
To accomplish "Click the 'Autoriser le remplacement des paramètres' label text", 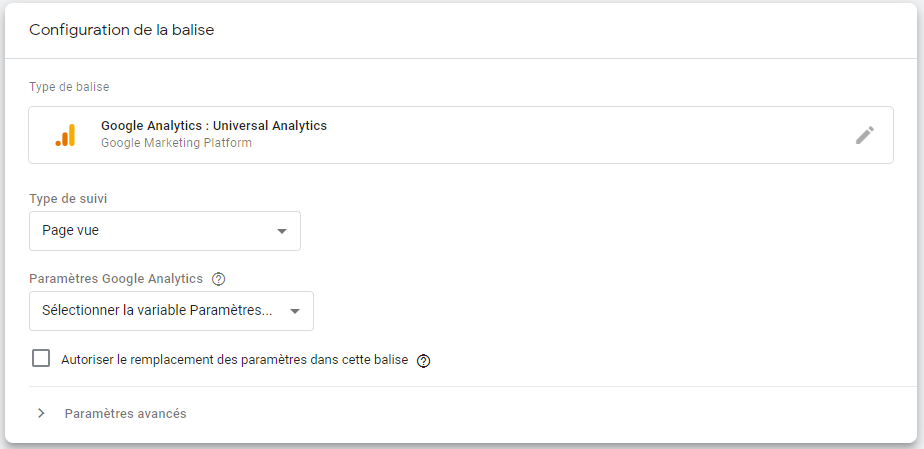I will click(x=234, y=360).
